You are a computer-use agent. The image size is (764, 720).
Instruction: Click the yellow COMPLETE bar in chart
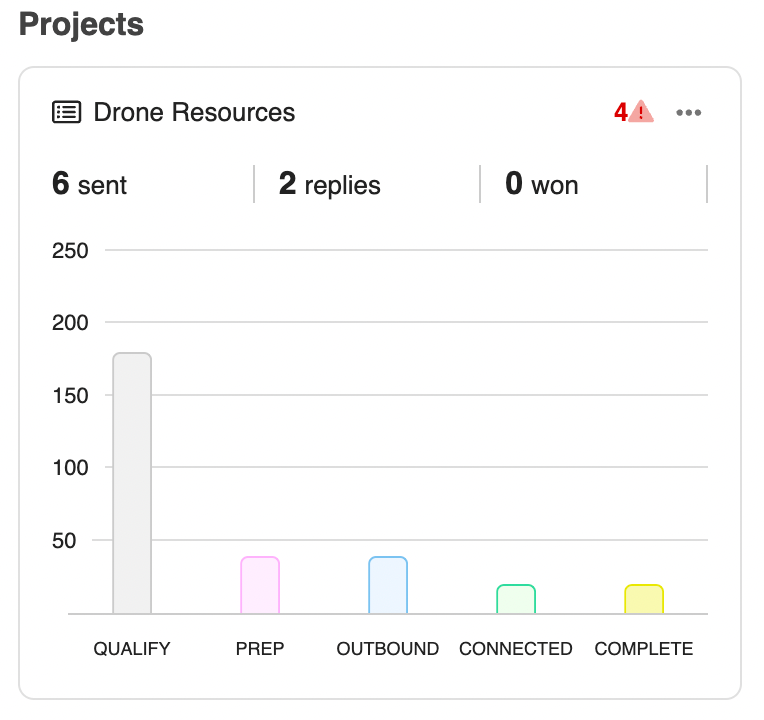click(x=644, y=599)
